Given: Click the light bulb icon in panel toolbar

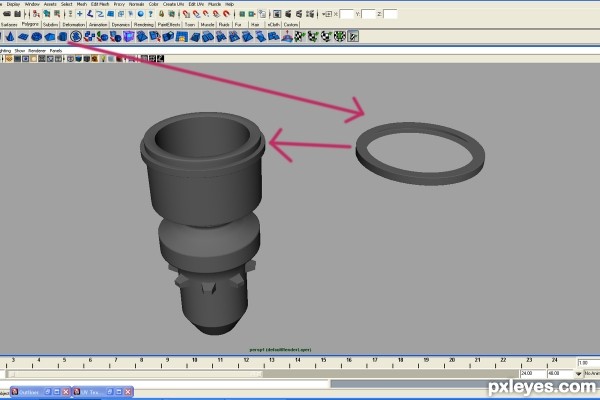Looking at the screenshot, I should tap(103, 59).
